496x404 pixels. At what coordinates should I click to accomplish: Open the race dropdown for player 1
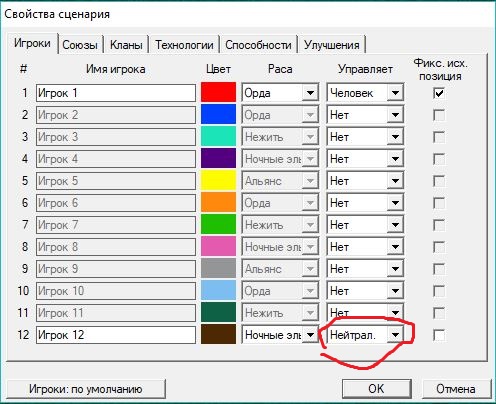(x=280, y=93)
